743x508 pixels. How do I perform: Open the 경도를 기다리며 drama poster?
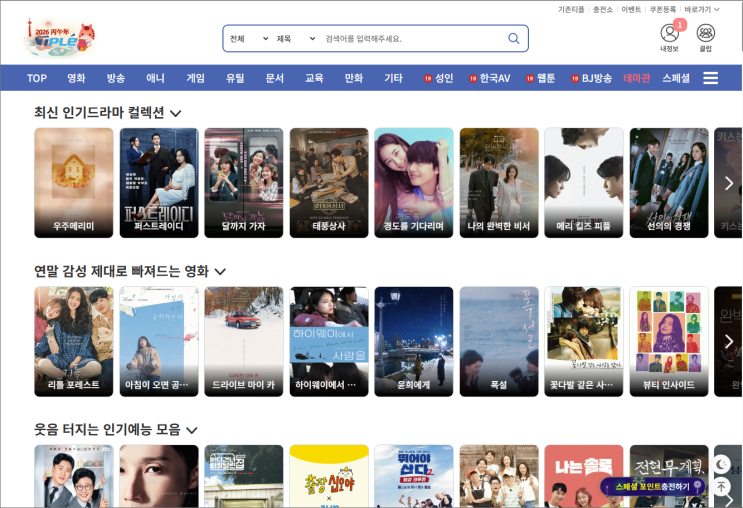click(414, 183)
